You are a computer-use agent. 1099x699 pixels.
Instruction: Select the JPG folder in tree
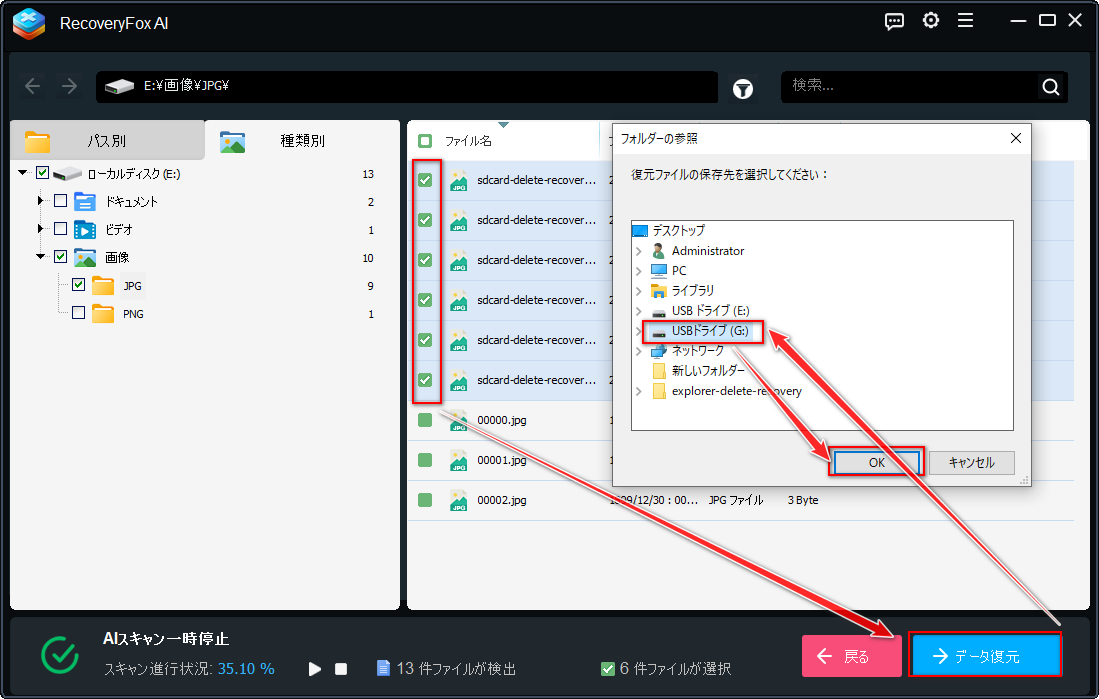[132, 286]
